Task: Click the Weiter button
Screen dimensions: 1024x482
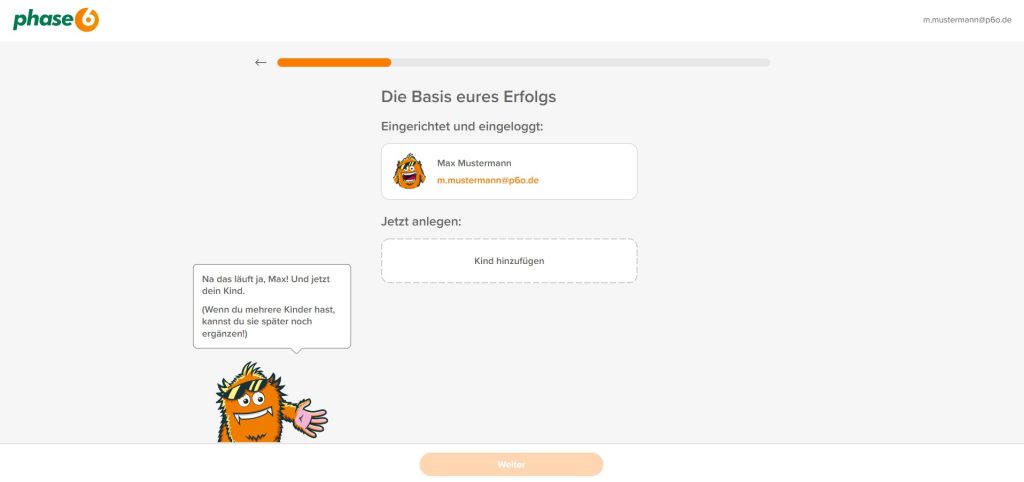Action: [511, 464]
